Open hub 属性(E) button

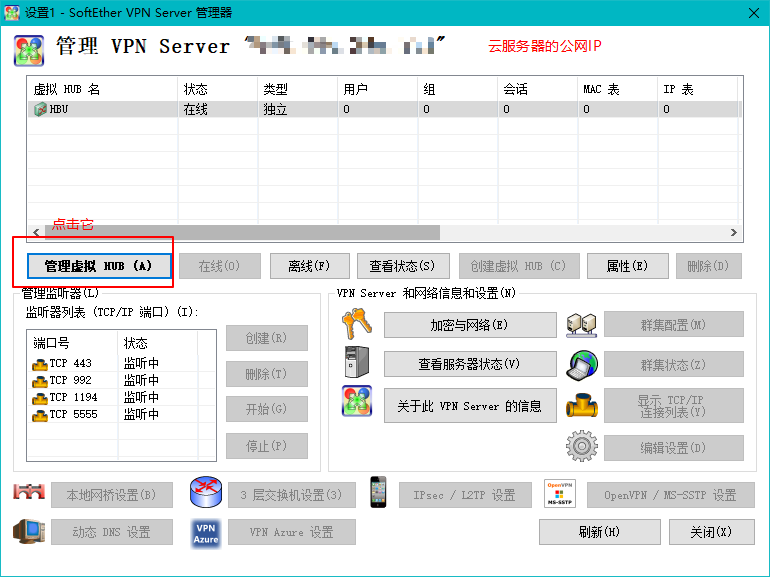[628, 266]
